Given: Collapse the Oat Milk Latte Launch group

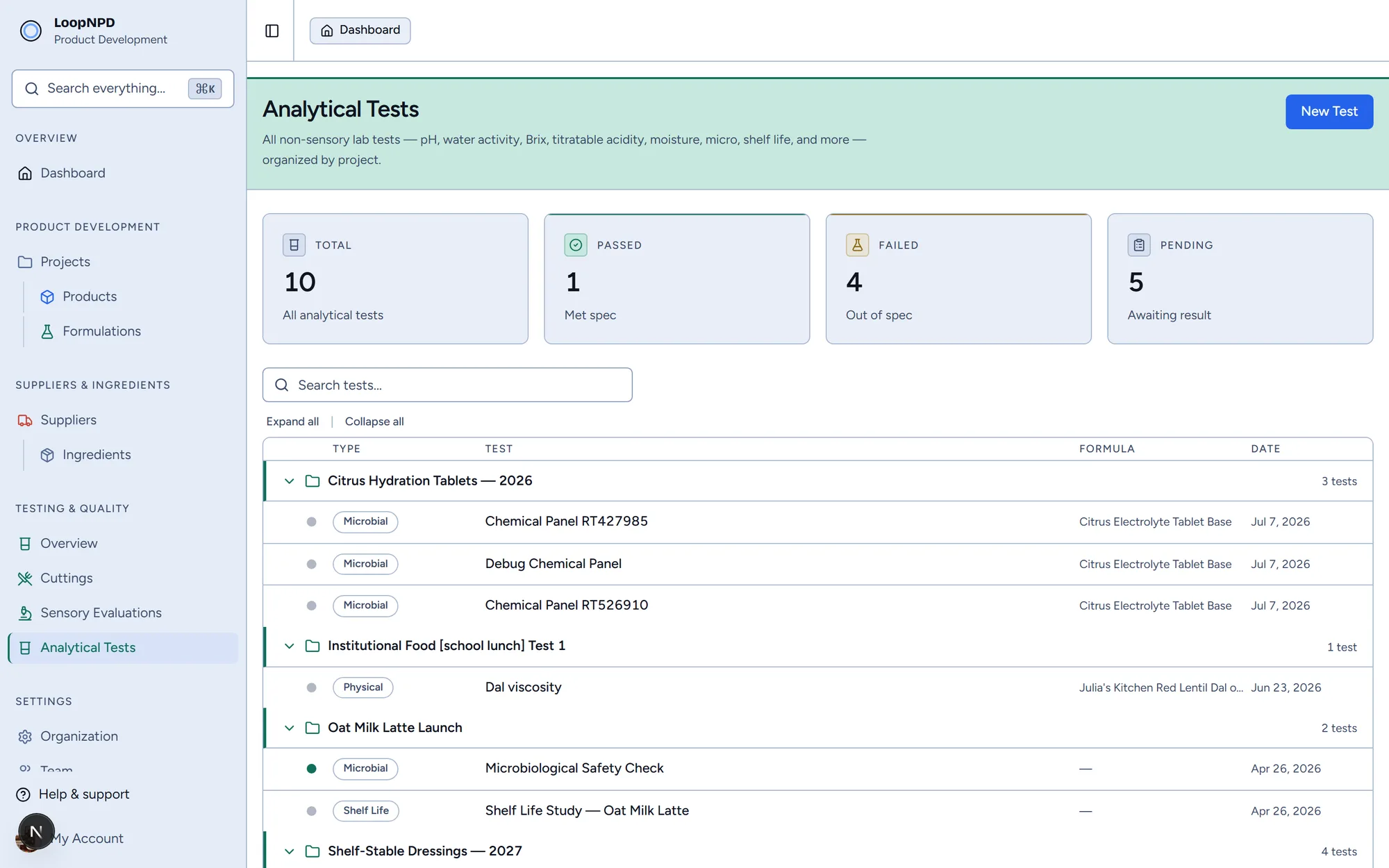Looking at the screenshot, I should coord(290,728).
